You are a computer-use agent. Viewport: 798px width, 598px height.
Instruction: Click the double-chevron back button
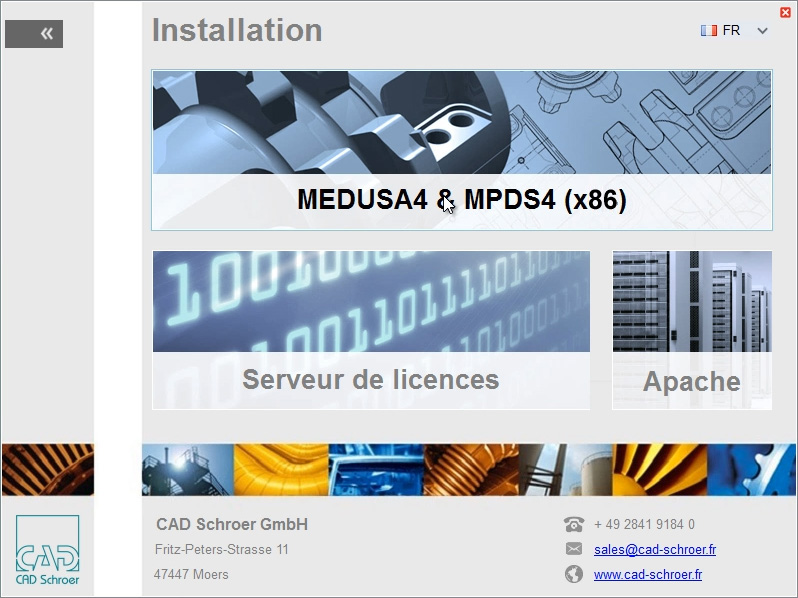click(34, 34)
